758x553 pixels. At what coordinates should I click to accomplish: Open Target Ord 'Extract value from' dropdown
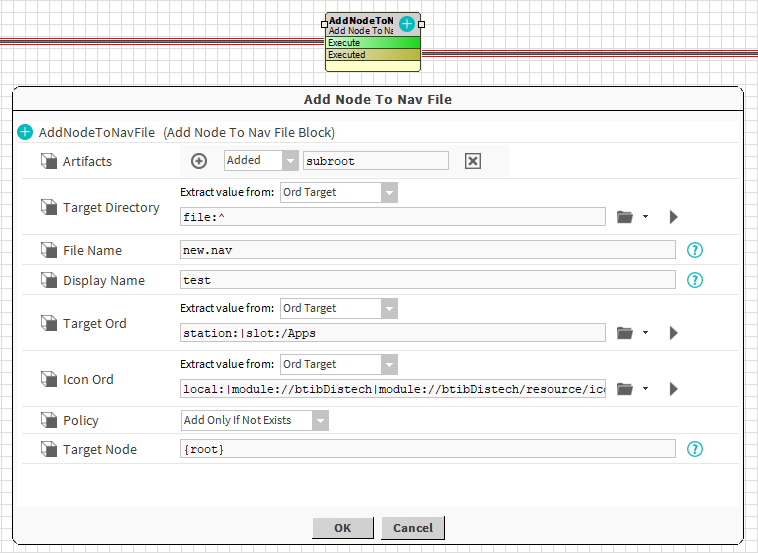point(338,308)
